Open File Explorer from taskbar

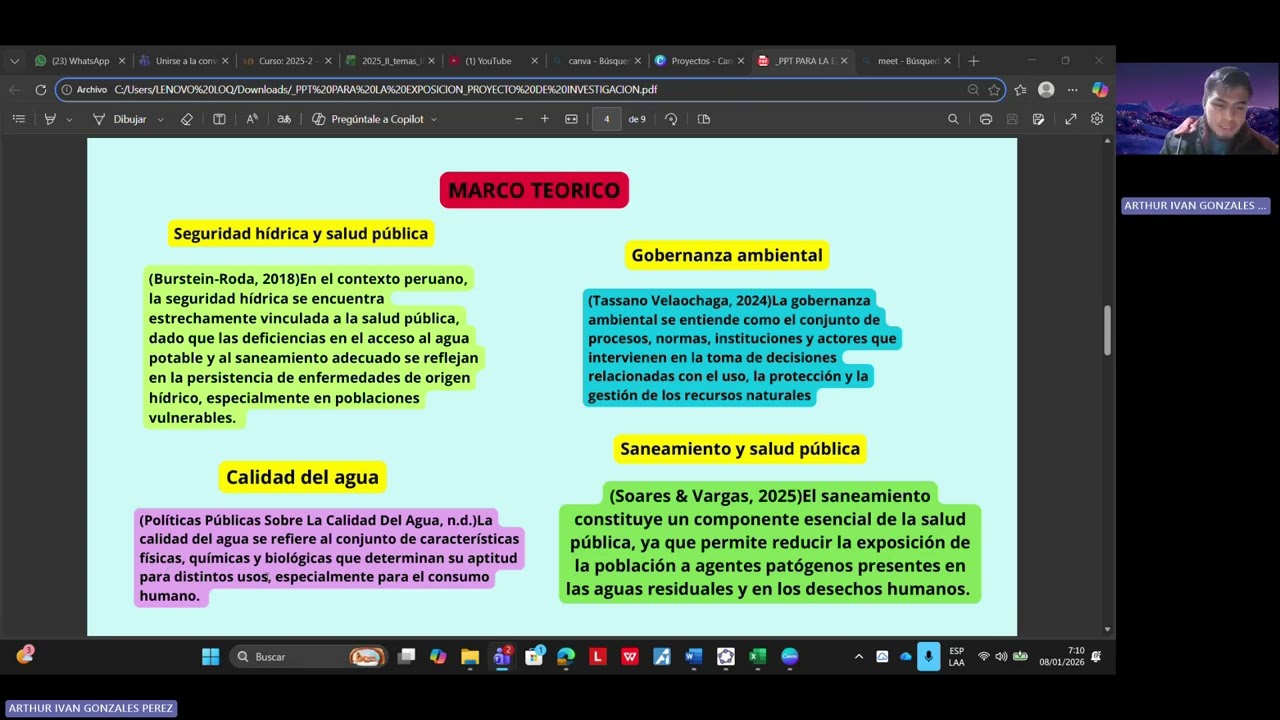[470, 657]
